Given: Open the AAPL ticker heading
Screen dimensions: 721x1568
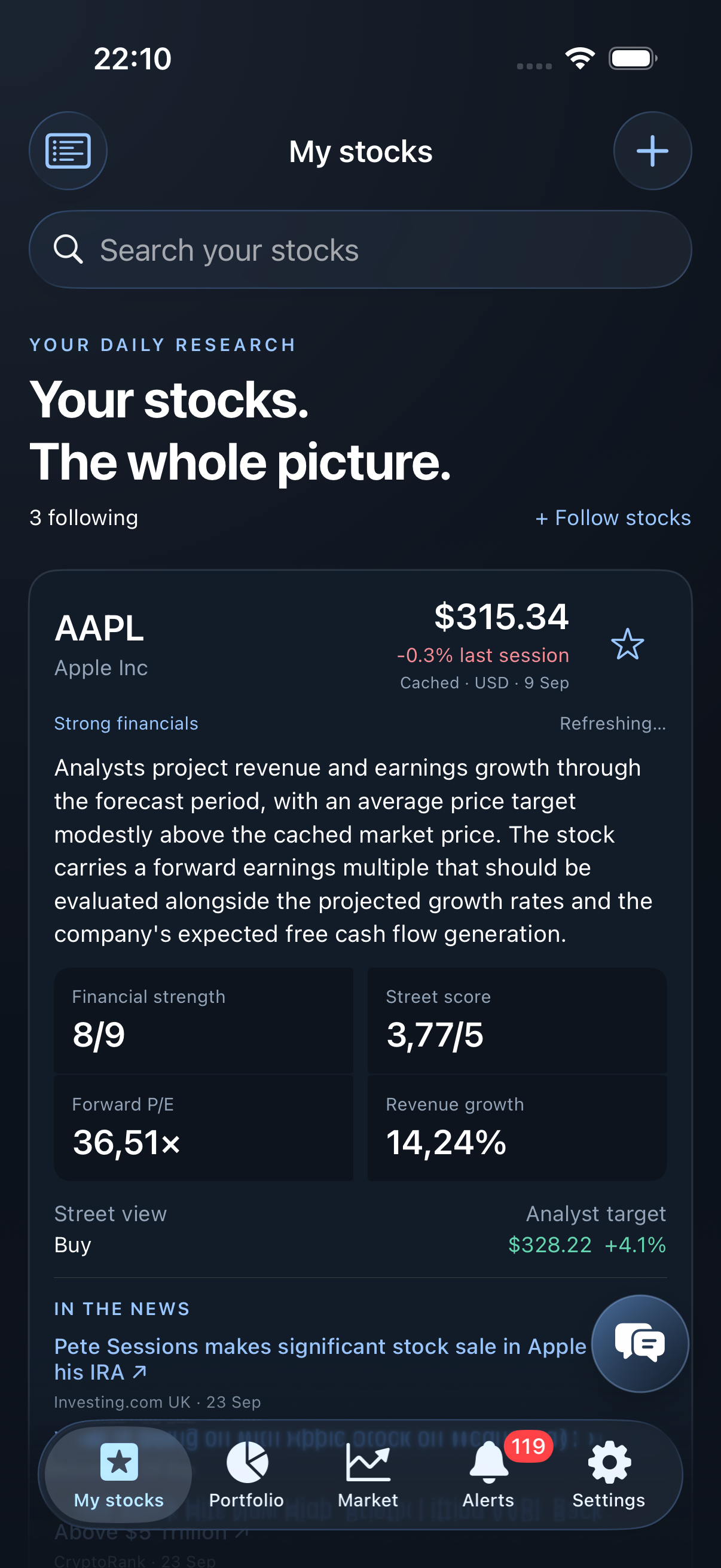Looking at the screenshot, I should pyautogui.click(x=99, y=628).
